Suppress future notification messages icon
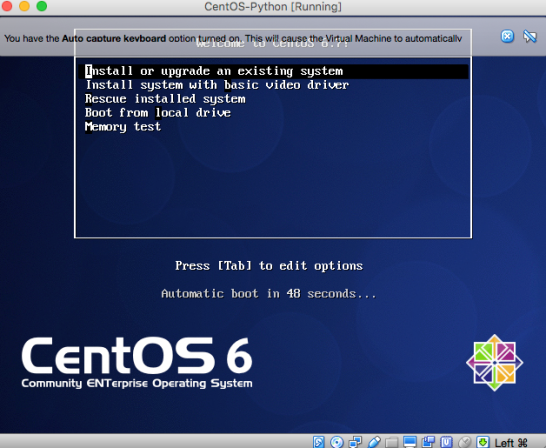The height and width of the screenshot is (448, 546). [530, 36]
